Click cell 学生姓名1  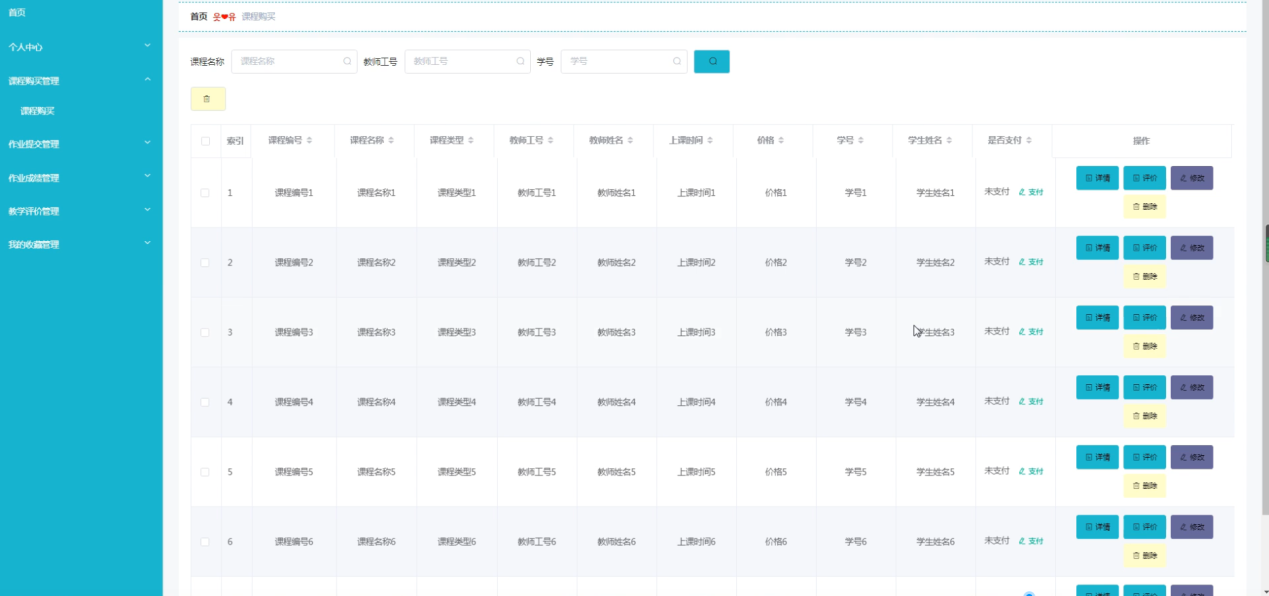pos(936,192)
